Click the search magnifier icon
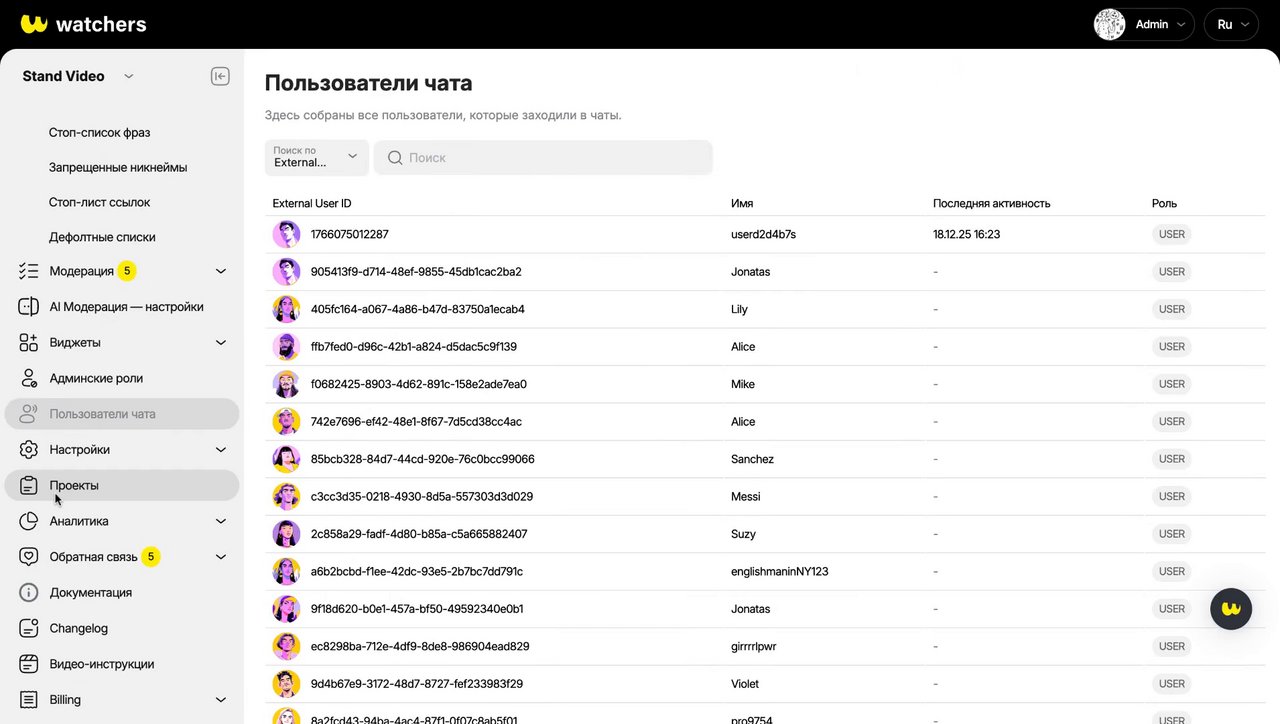 [395, 158]
